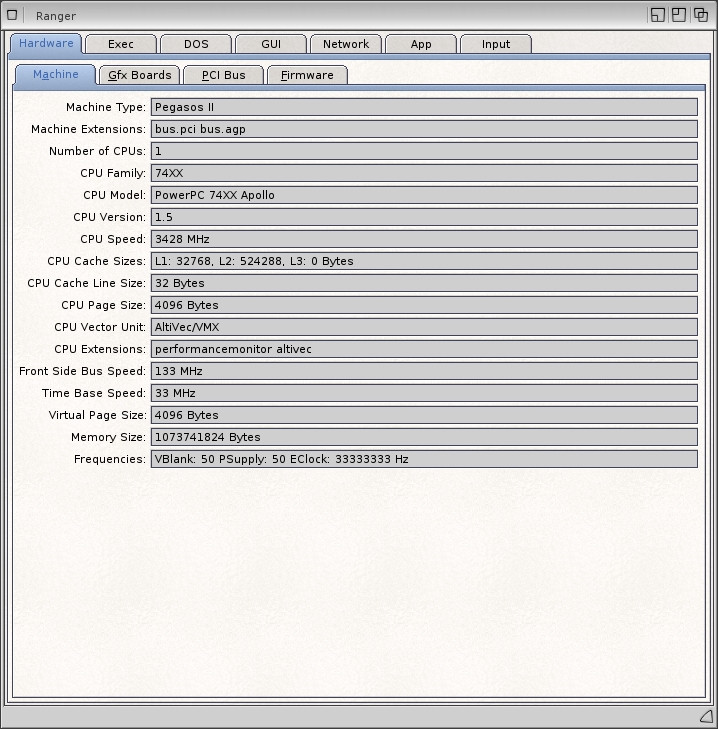Click the window depth gadget
The image size is (718, 729).
tap(701, 15)
